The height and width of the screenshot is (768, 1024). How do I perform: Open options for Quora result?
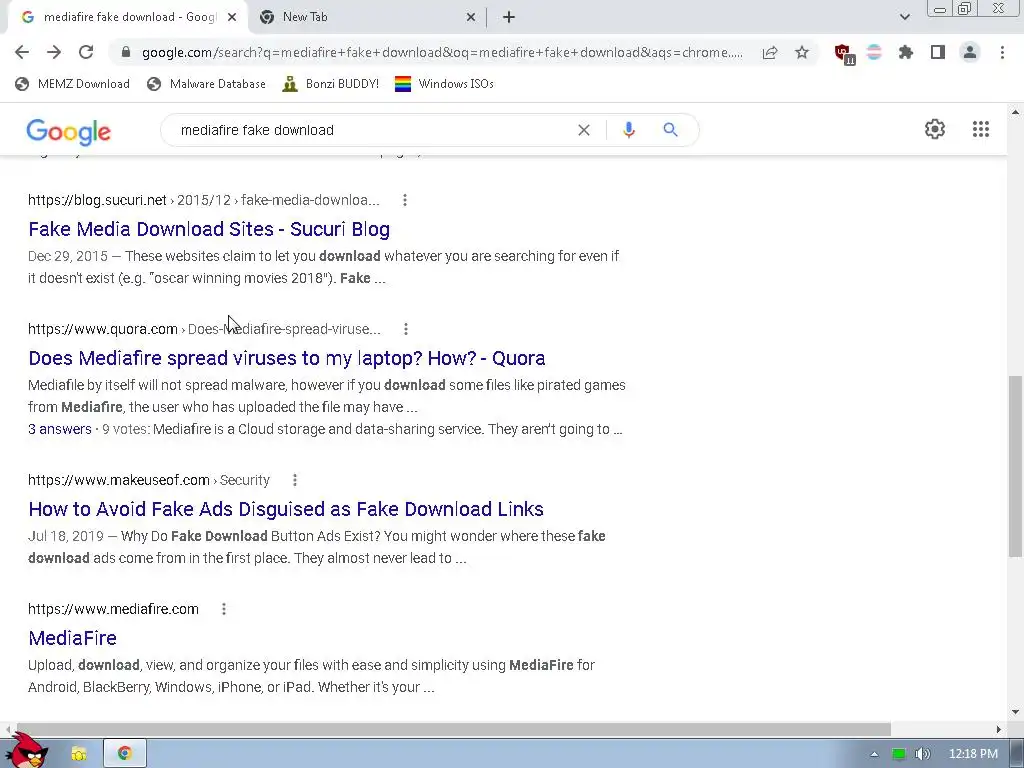pos(406,329)
